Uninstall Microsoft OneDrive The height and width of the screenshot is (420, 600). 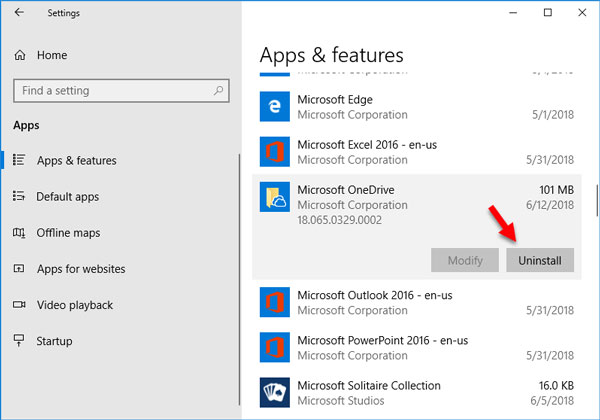click(x=540, y=260)
